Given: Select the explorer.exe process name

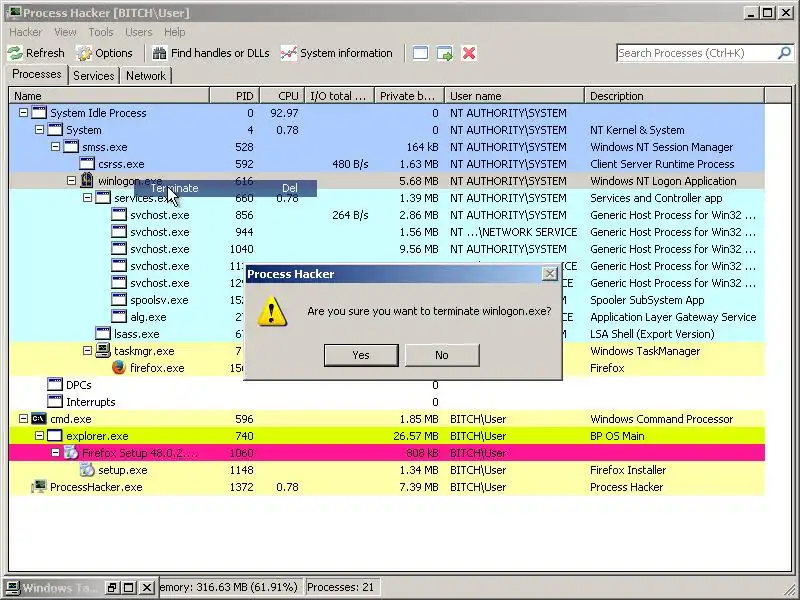Looking at the screenshot, I should click(97, 436).
